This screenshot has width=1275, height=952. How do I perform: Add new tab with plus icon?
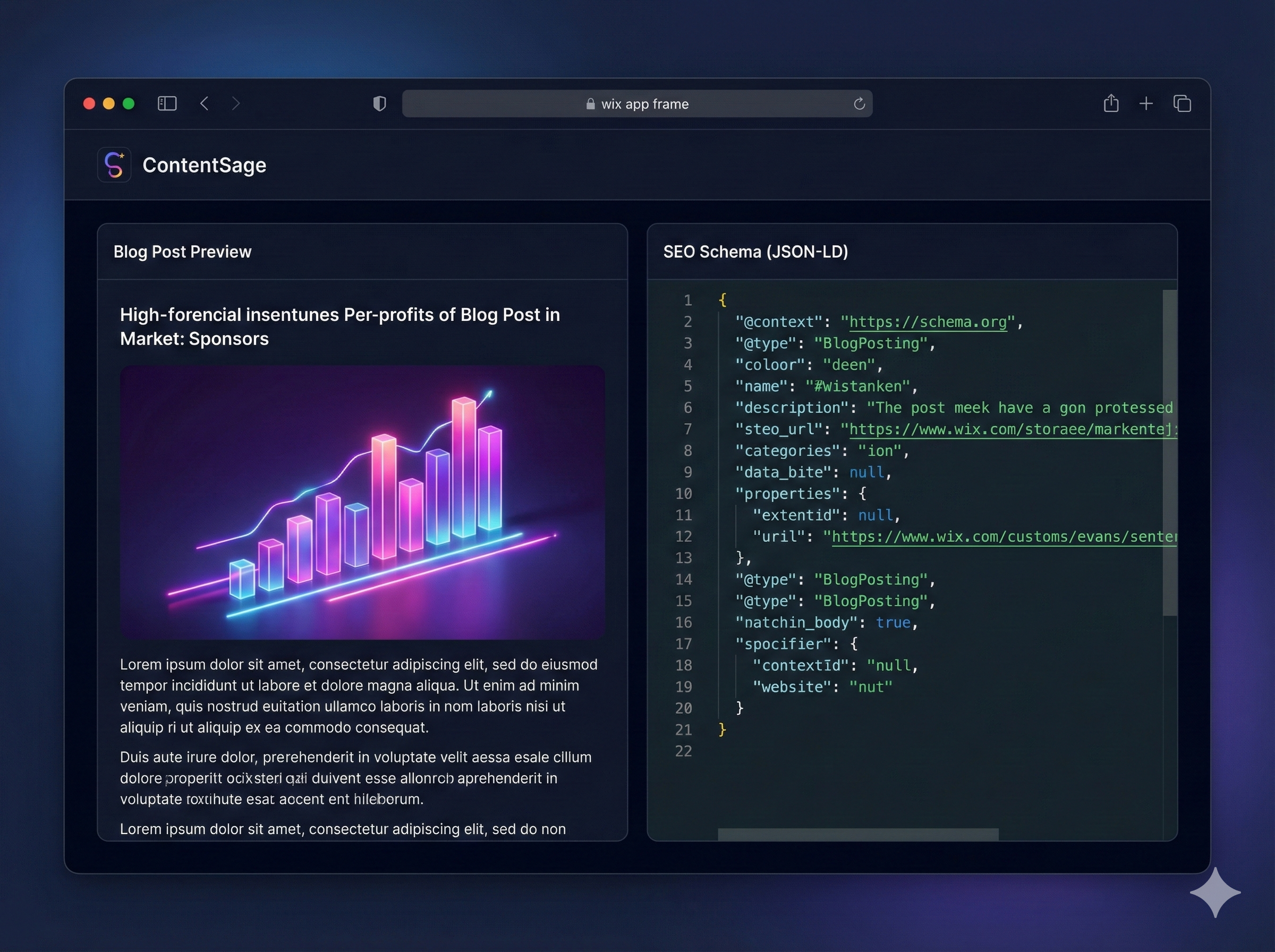[x=1146, y=104]
